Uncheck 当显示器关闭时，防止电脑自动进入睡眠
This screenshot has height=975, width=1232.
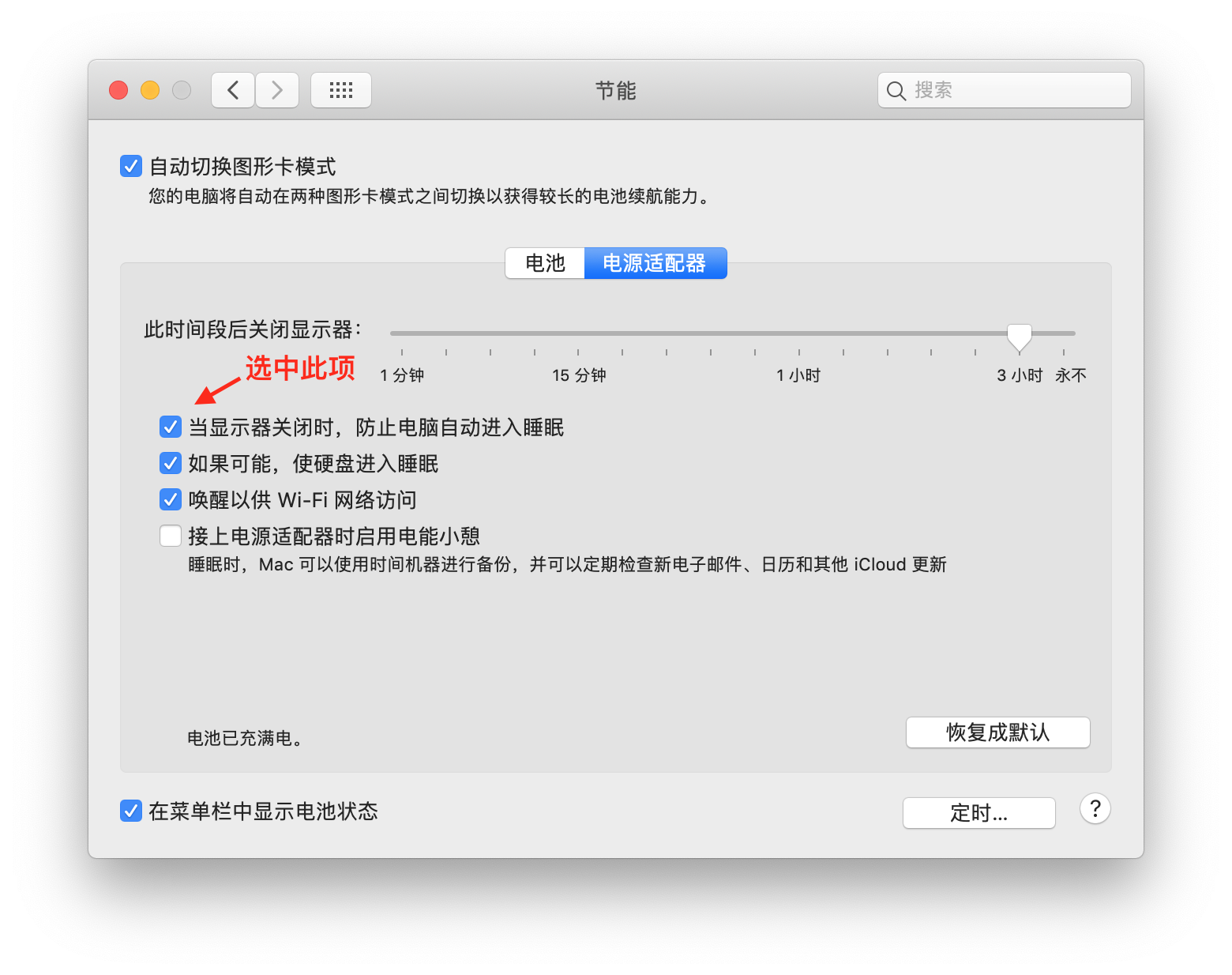point(171,427)
